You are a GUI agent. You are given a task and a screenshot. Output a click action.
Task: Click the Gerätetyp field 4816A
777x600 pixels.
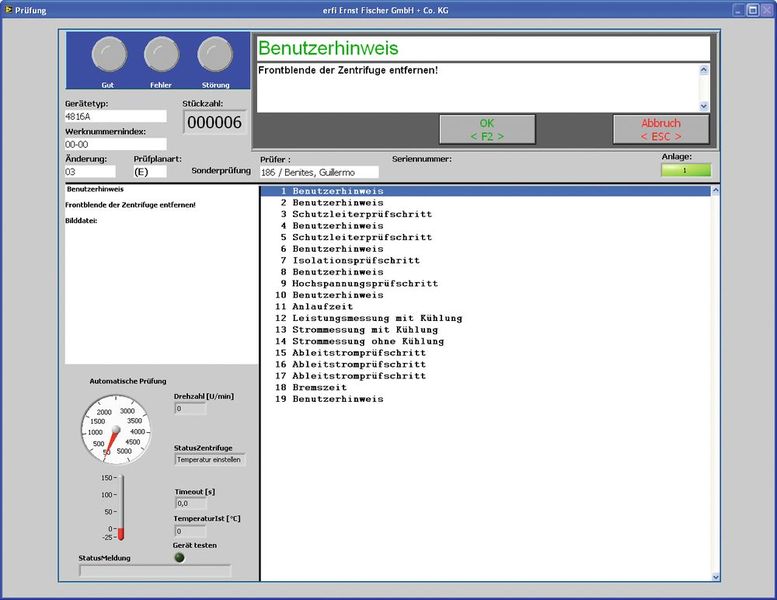115,116
